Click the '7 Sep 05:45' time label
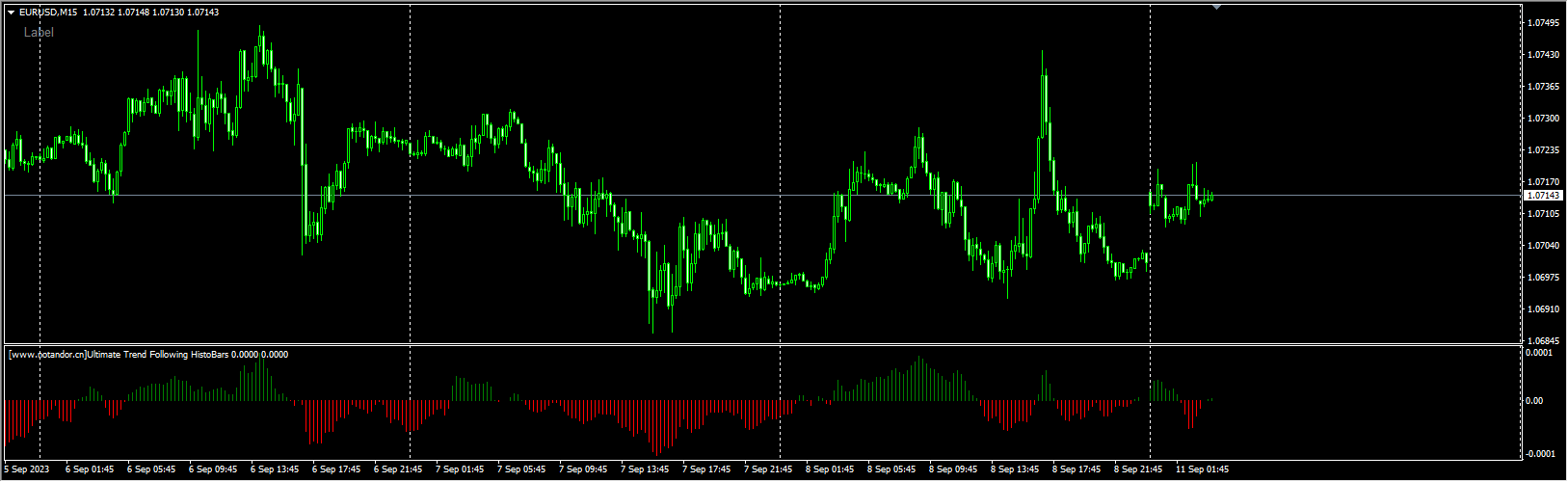The image size is (1568, 482). (521, 469)
